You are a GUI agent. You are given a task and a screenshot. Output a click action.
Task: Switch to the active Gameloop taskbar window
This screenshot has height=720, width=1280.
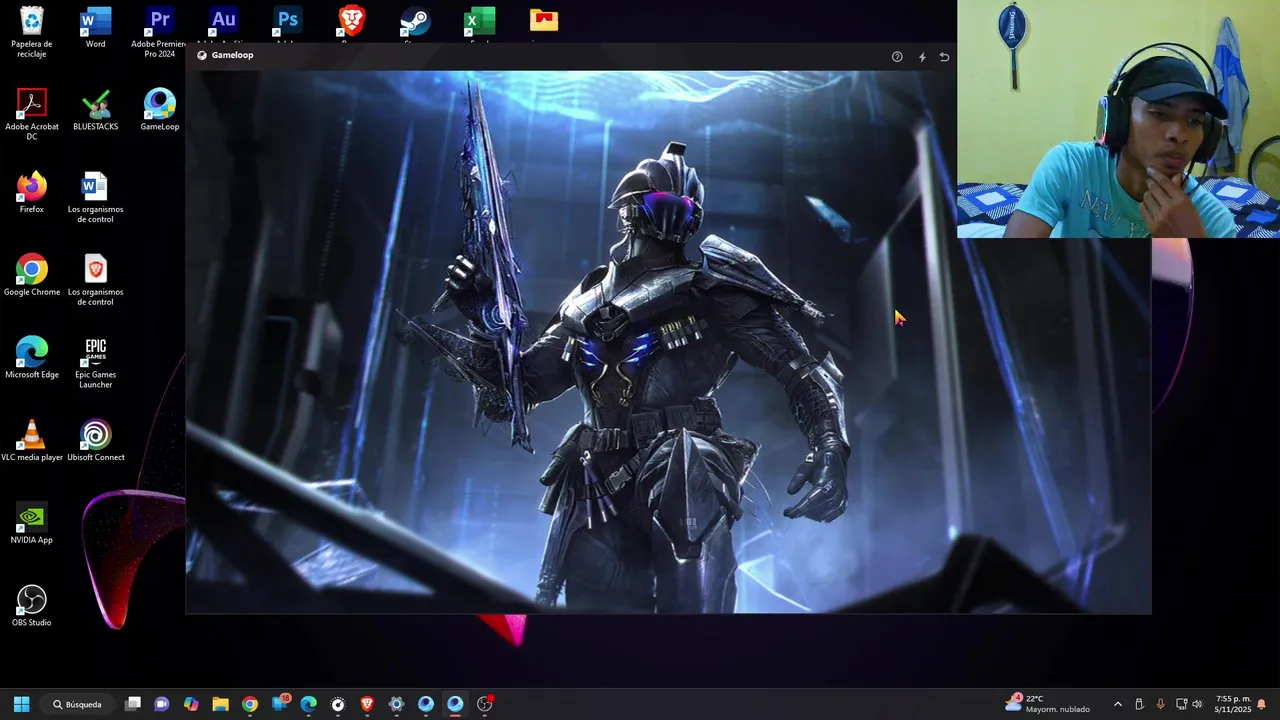(455, 704)
